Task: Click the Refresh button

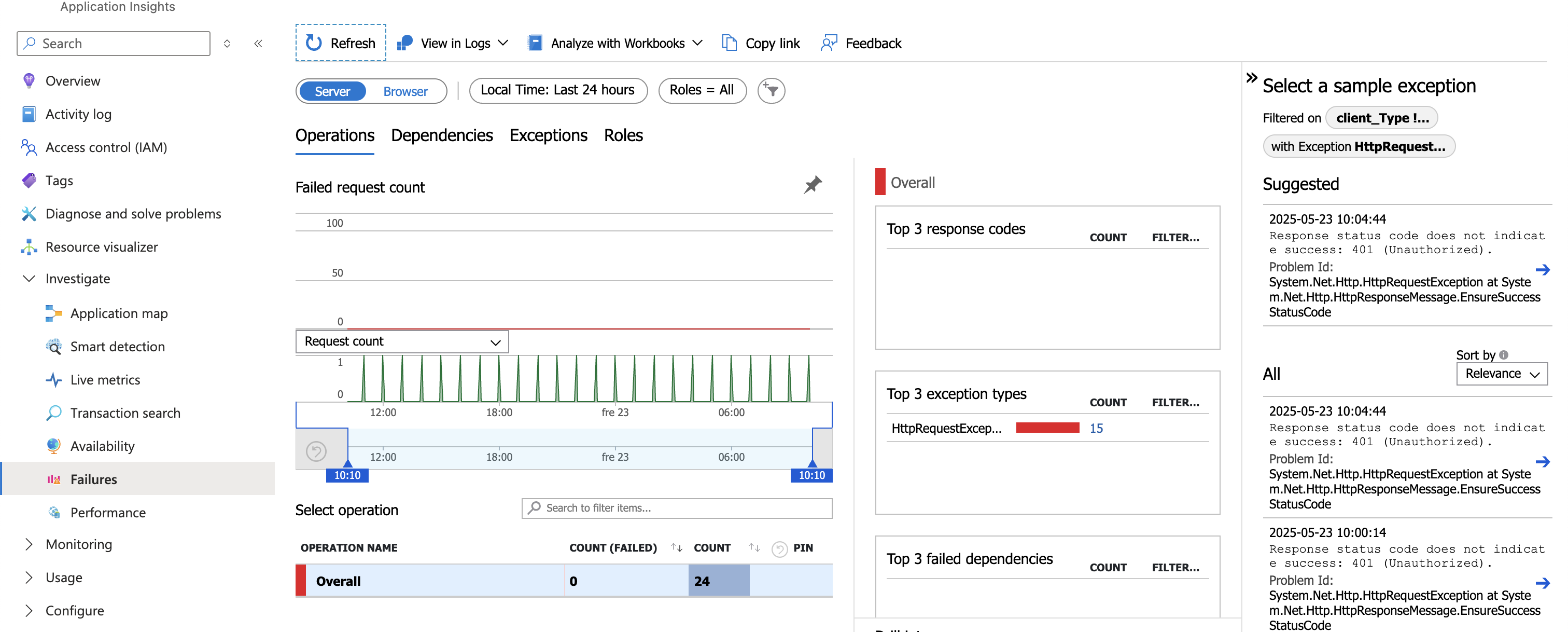Action: 341,43
